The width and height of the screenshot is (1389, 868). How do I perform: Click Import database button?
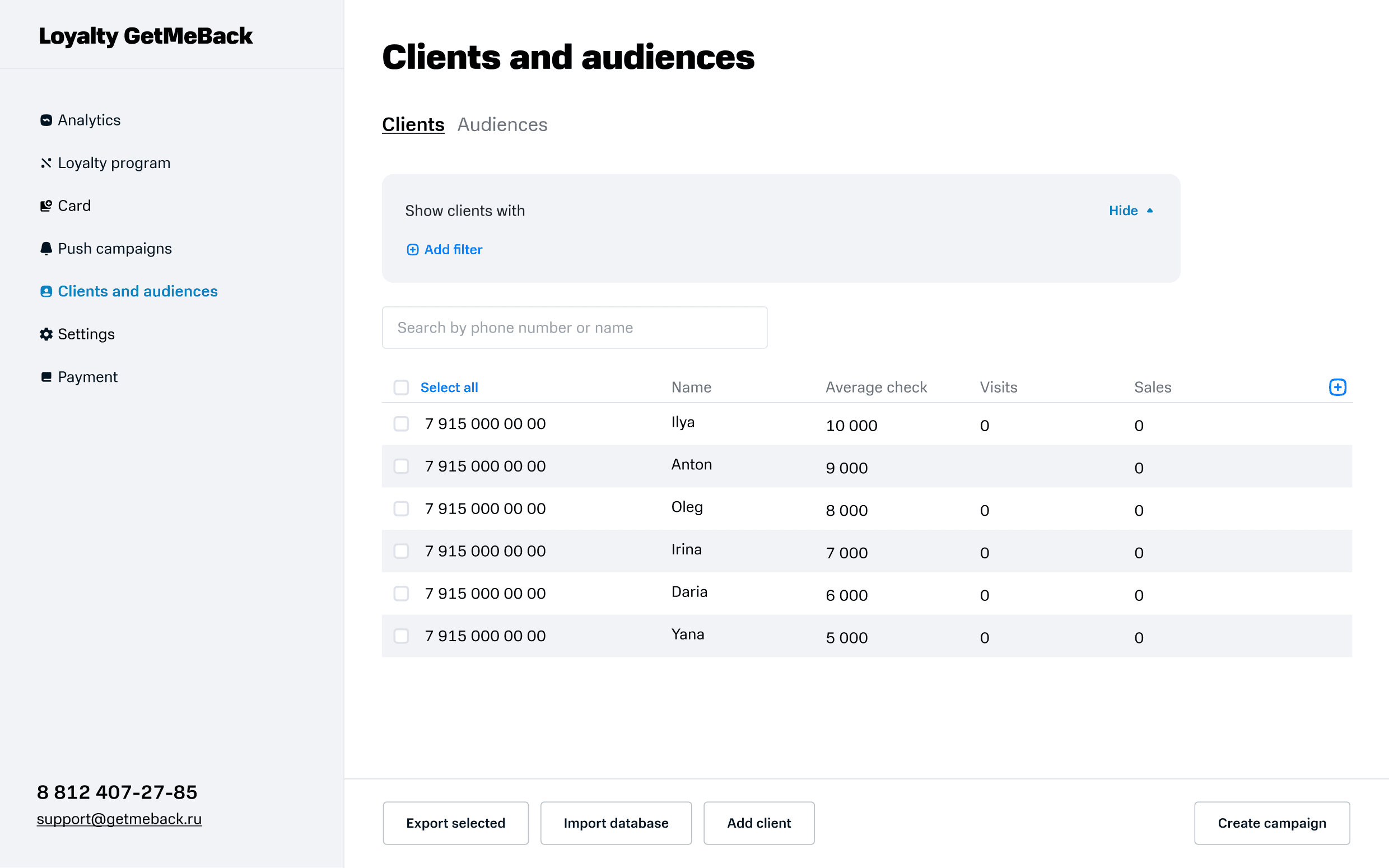point(616,823)
